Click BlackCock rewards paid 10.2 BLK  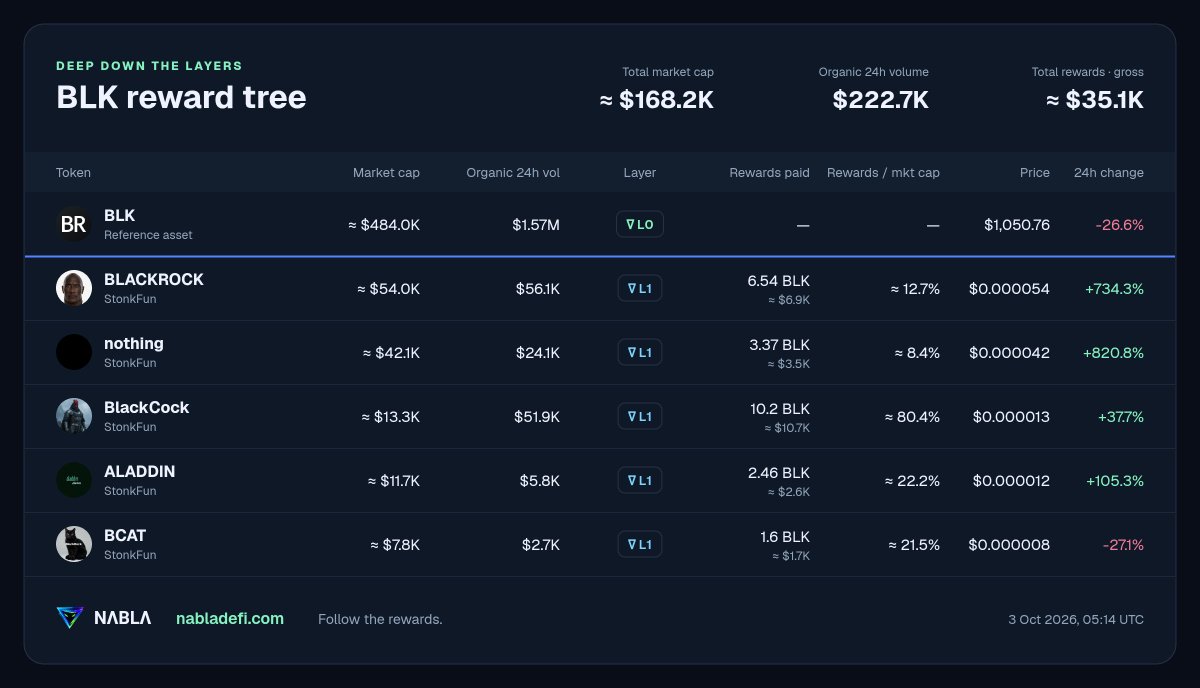click(x=780, y=409)
